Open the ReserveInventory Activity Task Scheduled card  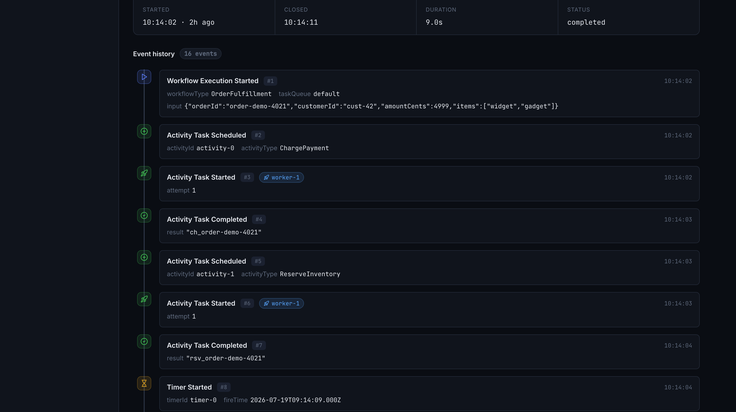pos(429,267)
